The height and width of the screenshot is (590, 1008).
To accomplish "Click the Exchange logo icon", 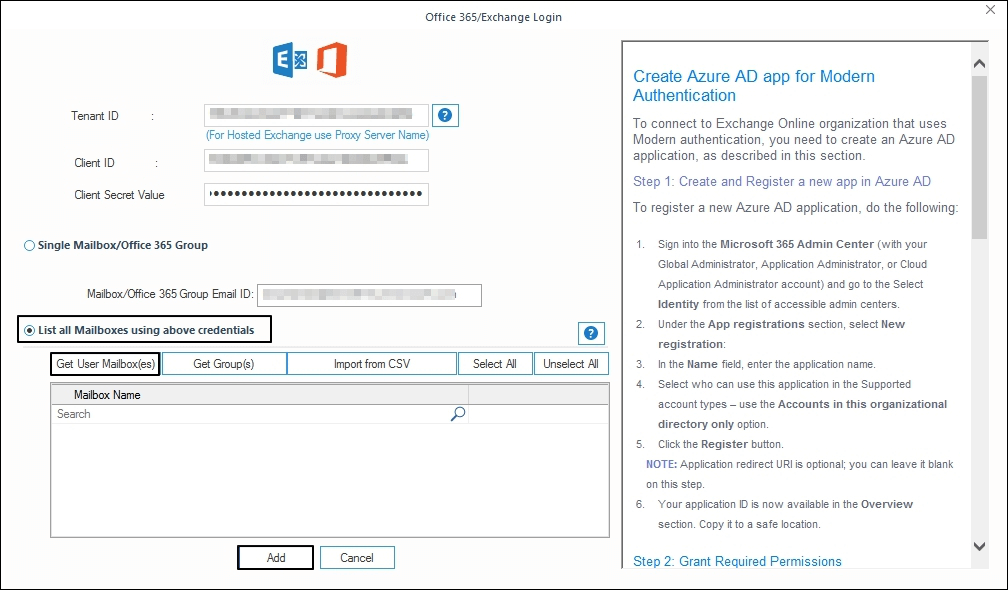I will 290,60.
